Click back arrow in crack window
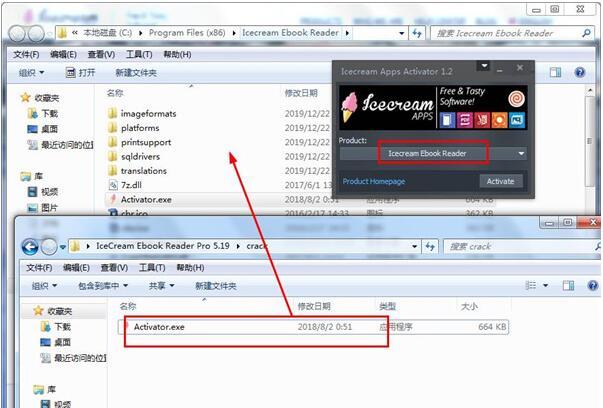This screenshot has height=408, width=603. (30, 246)
